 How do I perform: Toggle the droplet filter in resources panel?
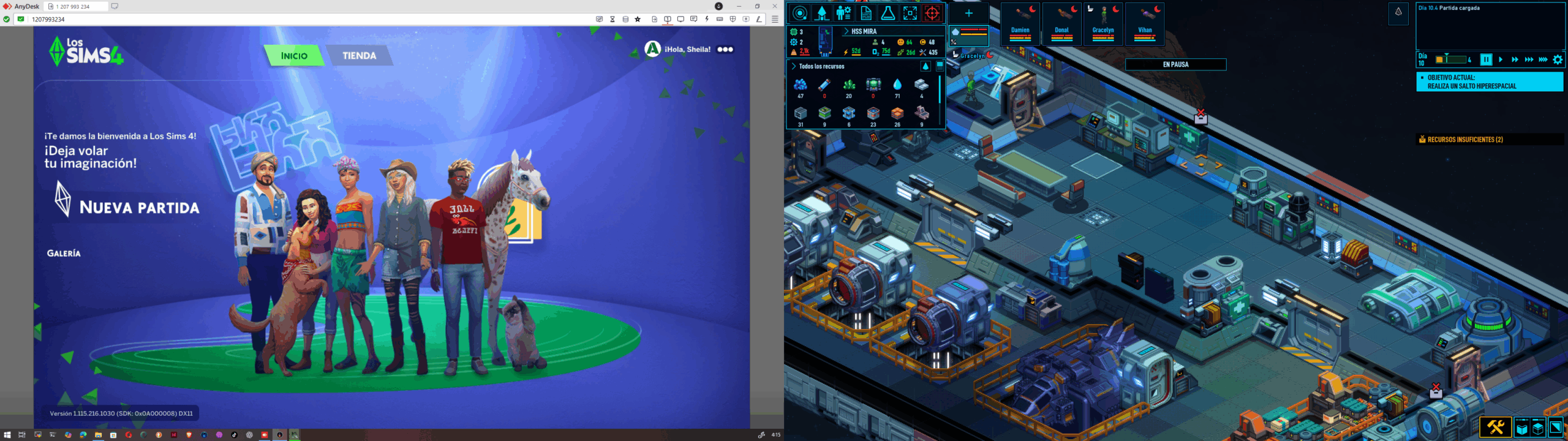click(926, 66)
